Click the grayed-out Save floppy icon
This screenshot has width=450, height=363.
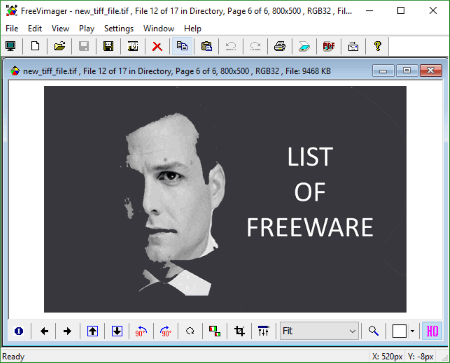click(84, 46)
